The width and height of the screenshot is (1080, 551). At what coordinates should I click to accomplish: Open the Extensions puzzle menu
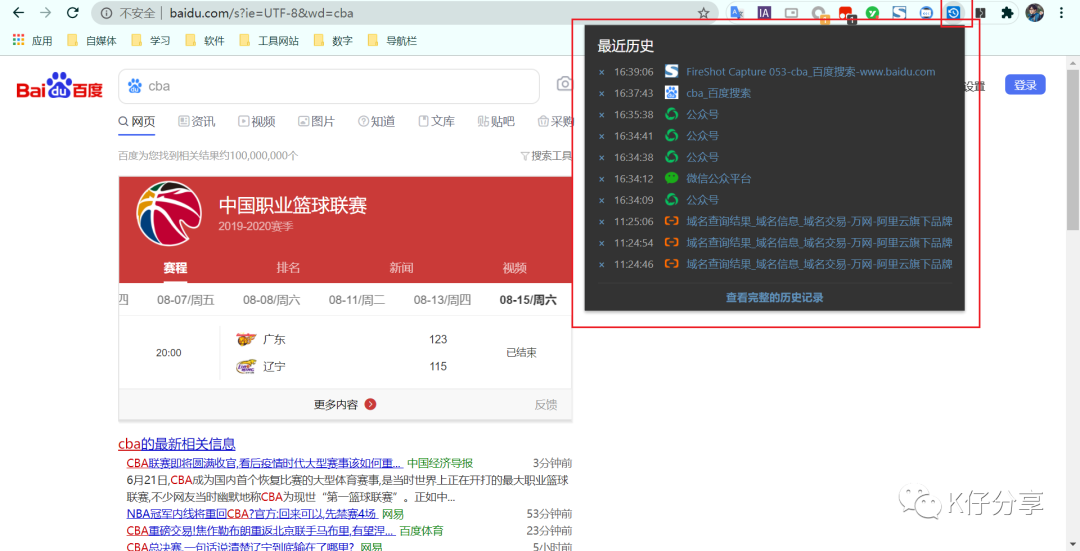[1007, 12]
